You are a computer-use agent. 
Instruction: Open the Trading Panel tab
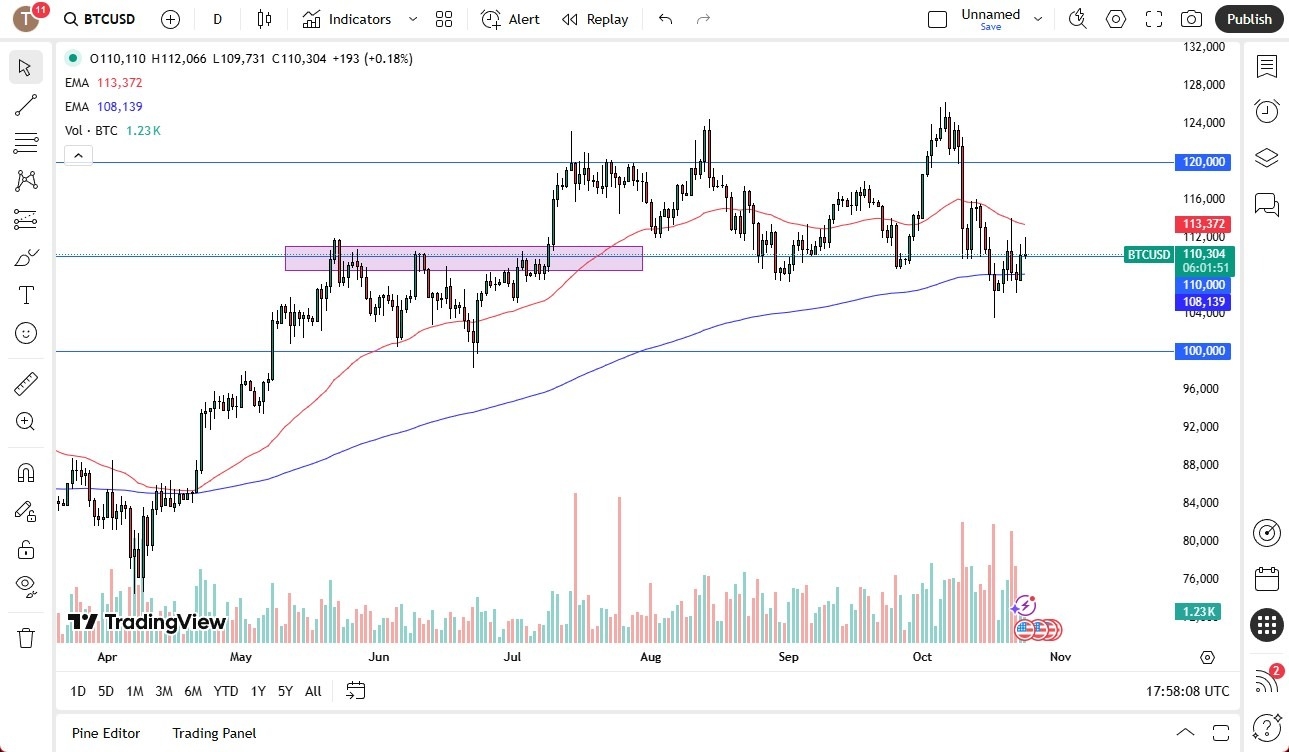213,733
